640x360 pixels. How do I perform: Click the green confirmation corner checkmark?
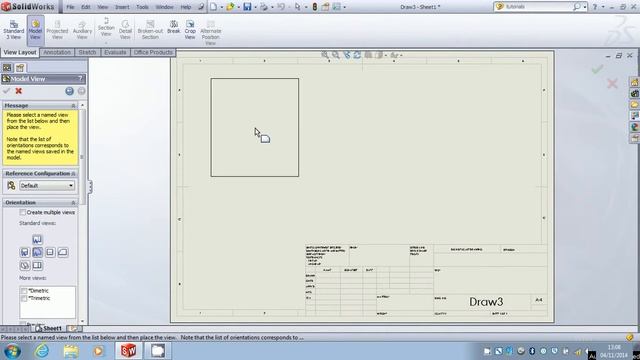pos(597,69)
